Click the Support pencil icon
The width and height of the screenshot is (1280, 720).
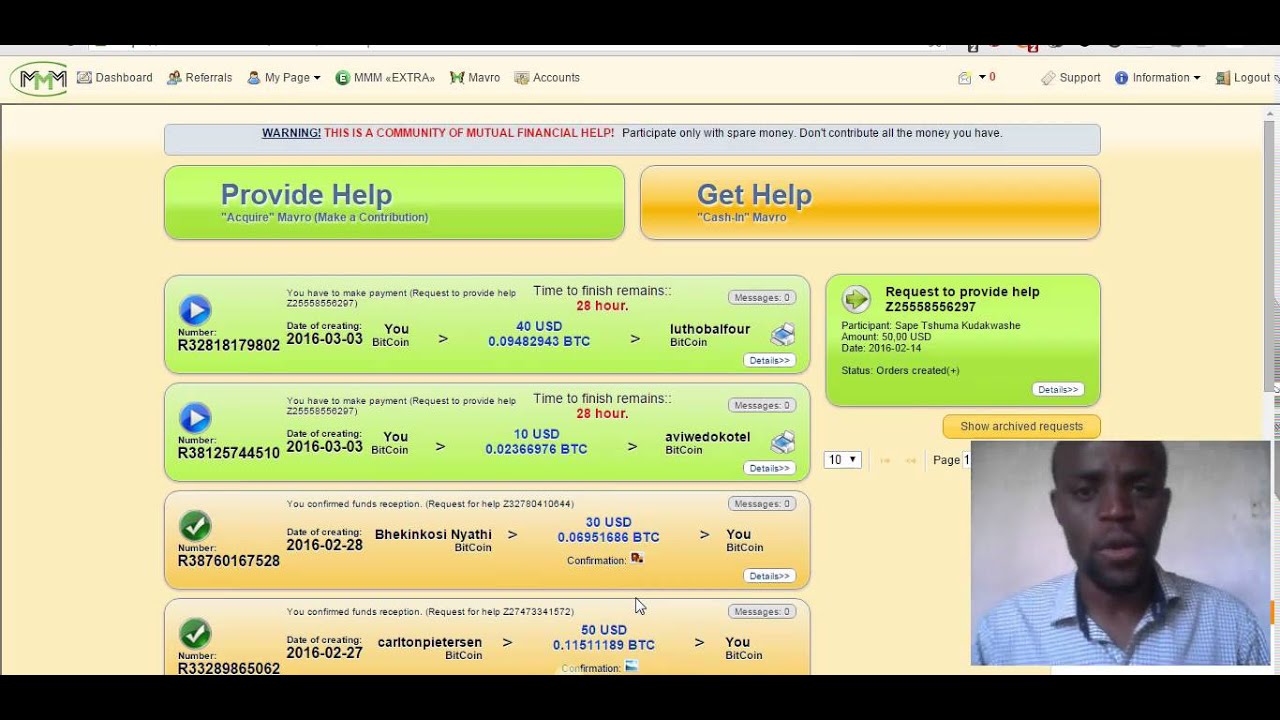point(1048,78)
